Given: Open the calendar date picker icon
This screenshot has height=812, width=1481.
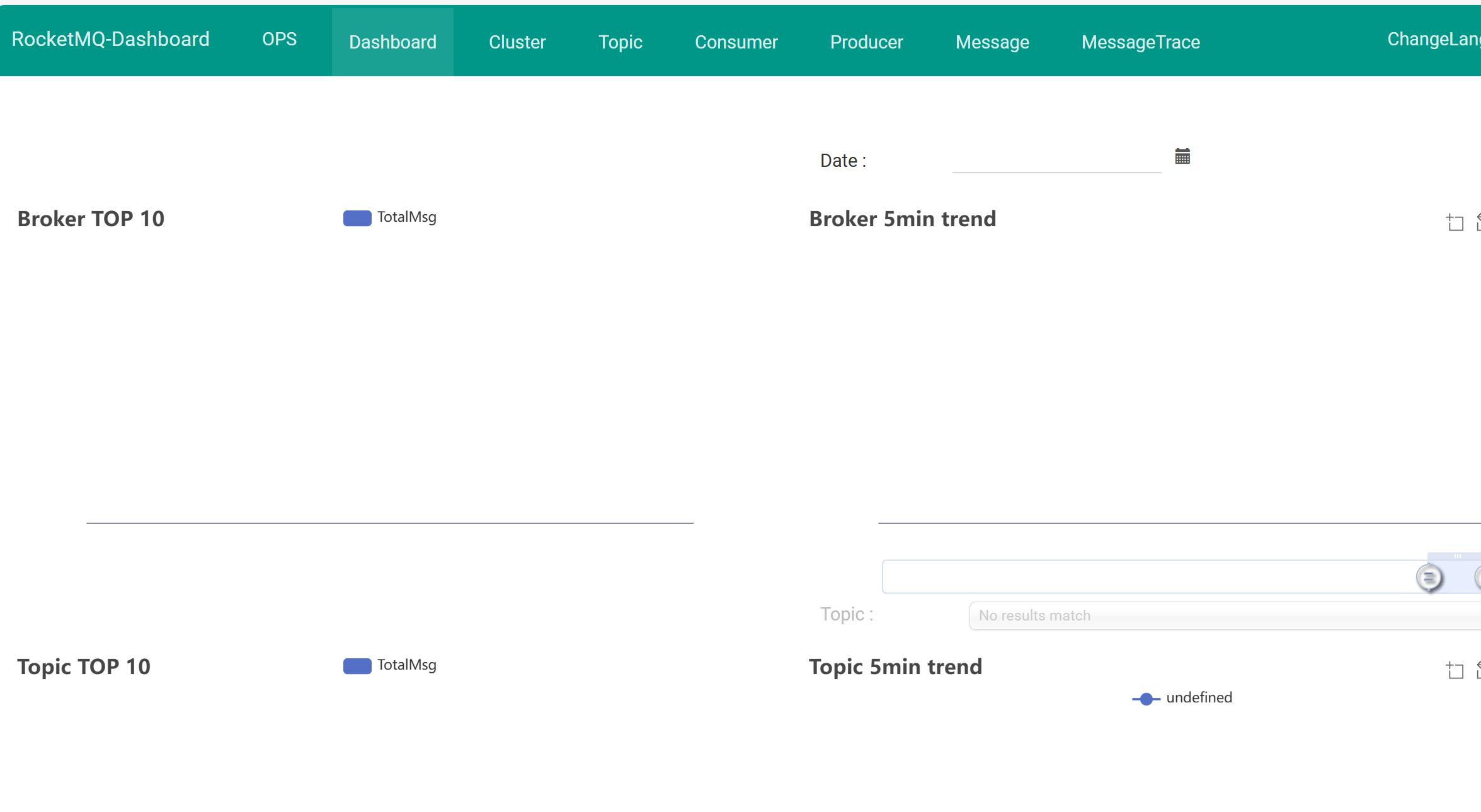Looking at the screenshot, I should pyautogui.click(x=1182, y=156).
